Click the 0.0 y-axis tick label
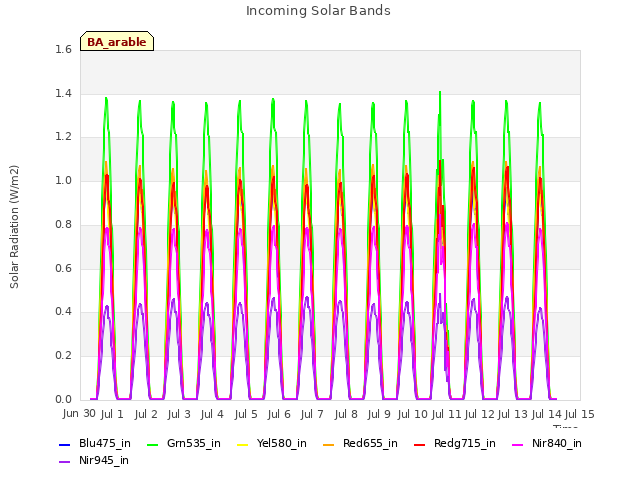Viewport: 640px width, 480px height. (63, 399)
